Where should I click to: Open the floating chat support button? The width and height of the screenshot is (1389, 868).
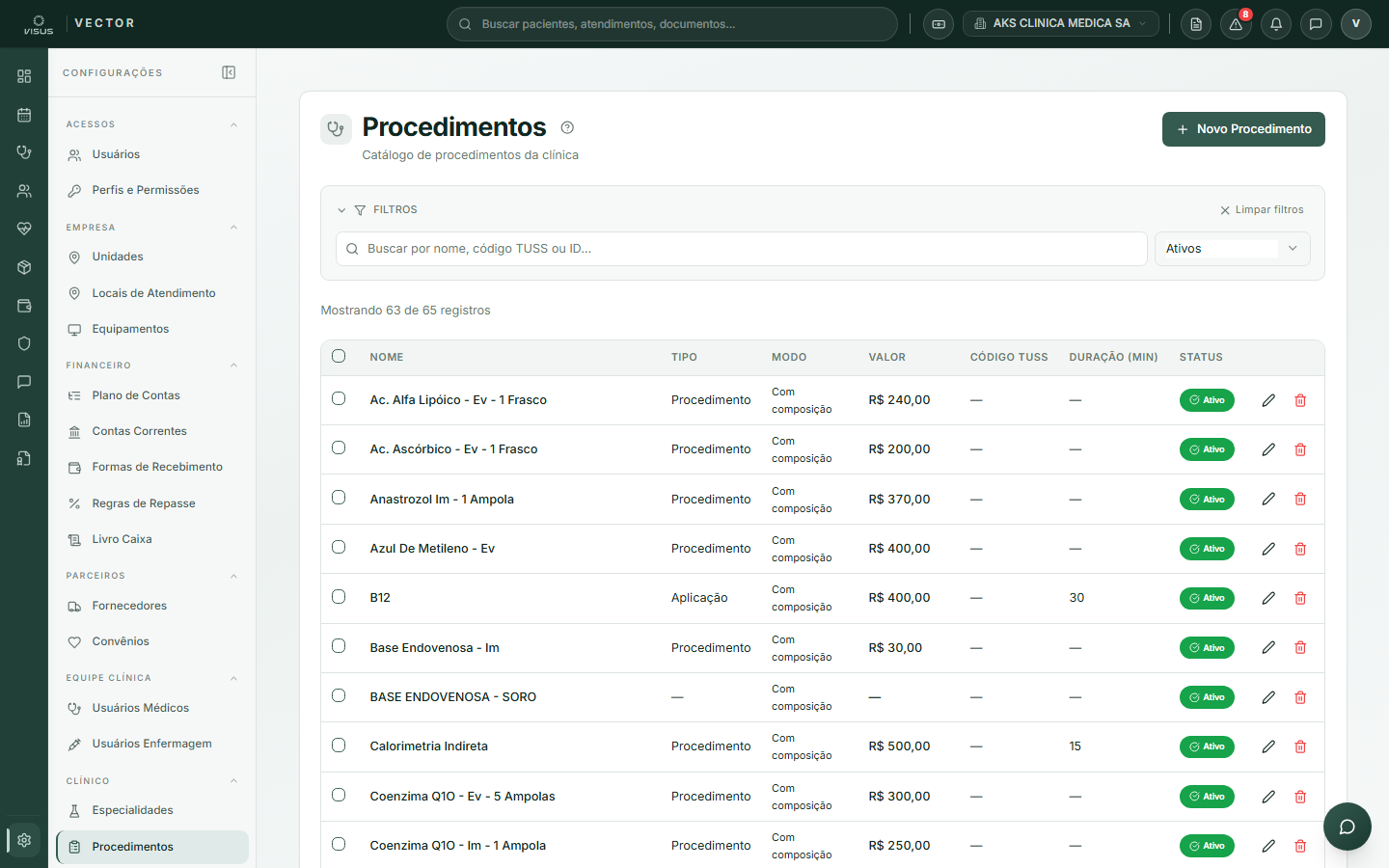[x=1348, y=827]
